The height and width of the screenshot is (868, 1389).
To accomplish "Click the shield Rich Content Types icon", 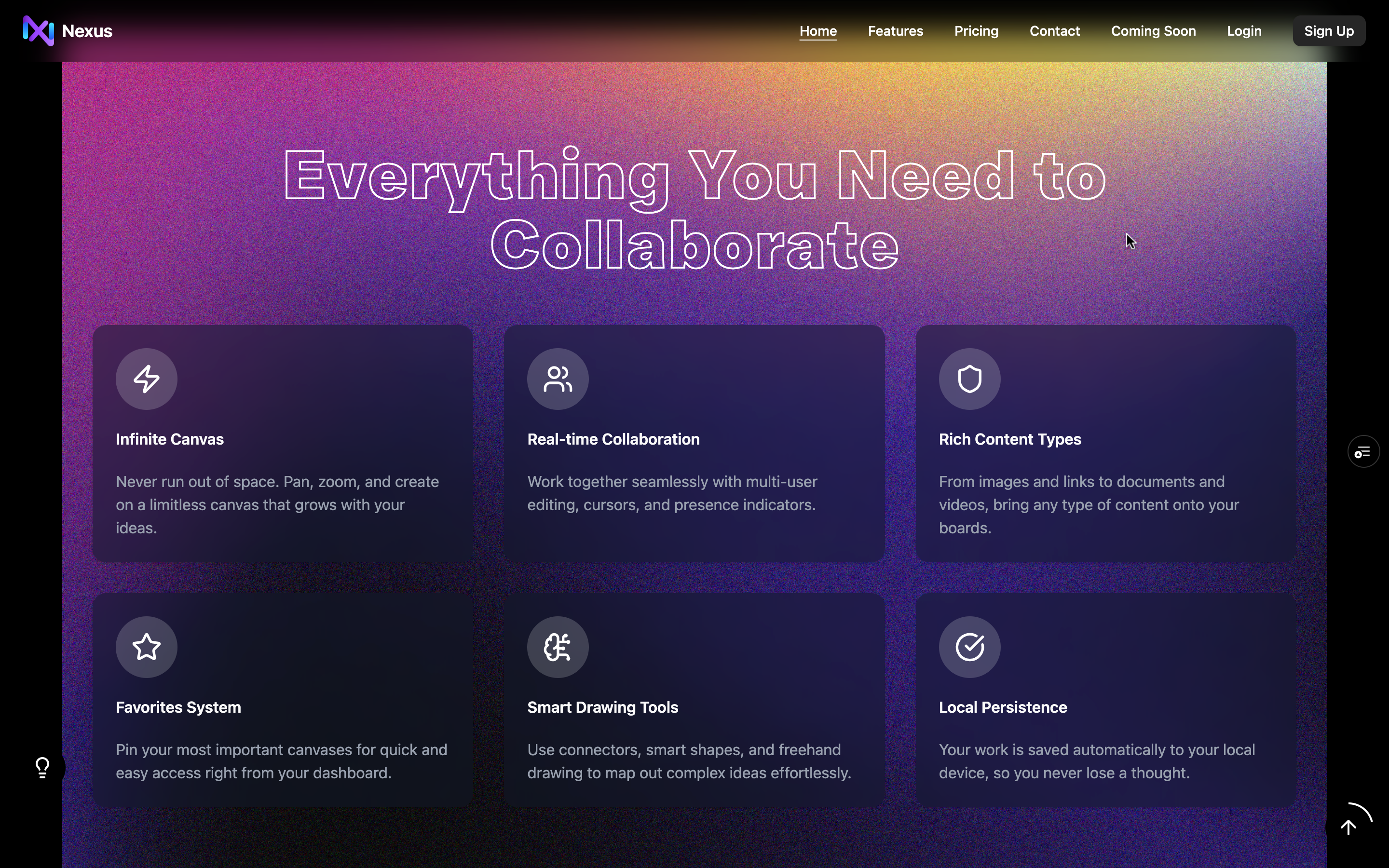I will [x=969, y=379].
